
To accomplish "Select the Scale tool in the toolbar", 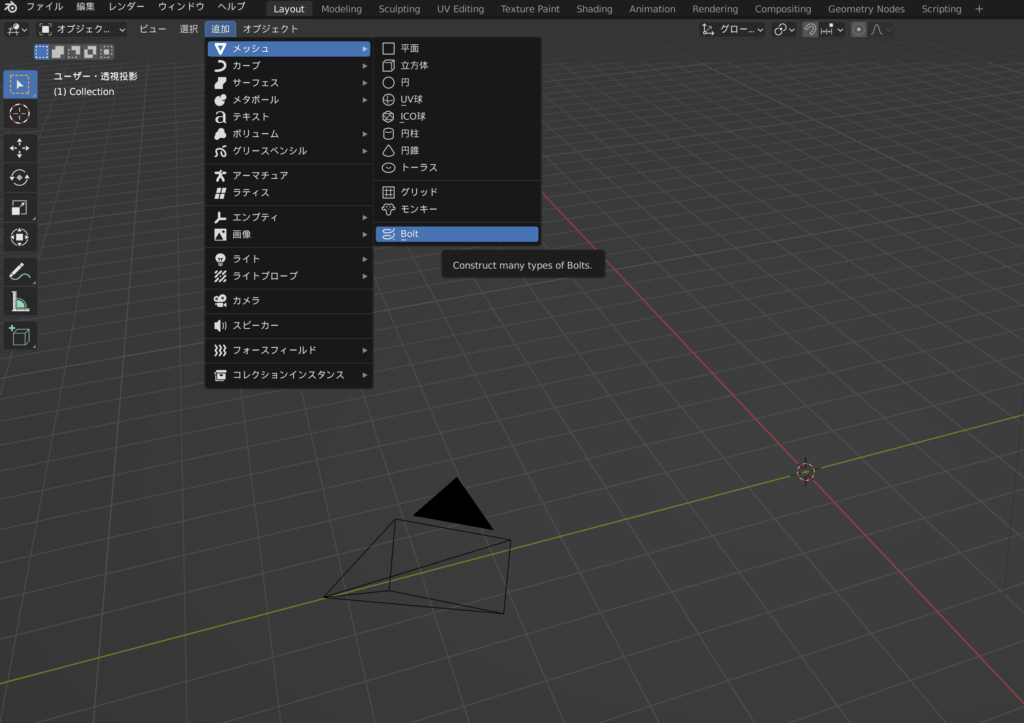I will [19, 207].
